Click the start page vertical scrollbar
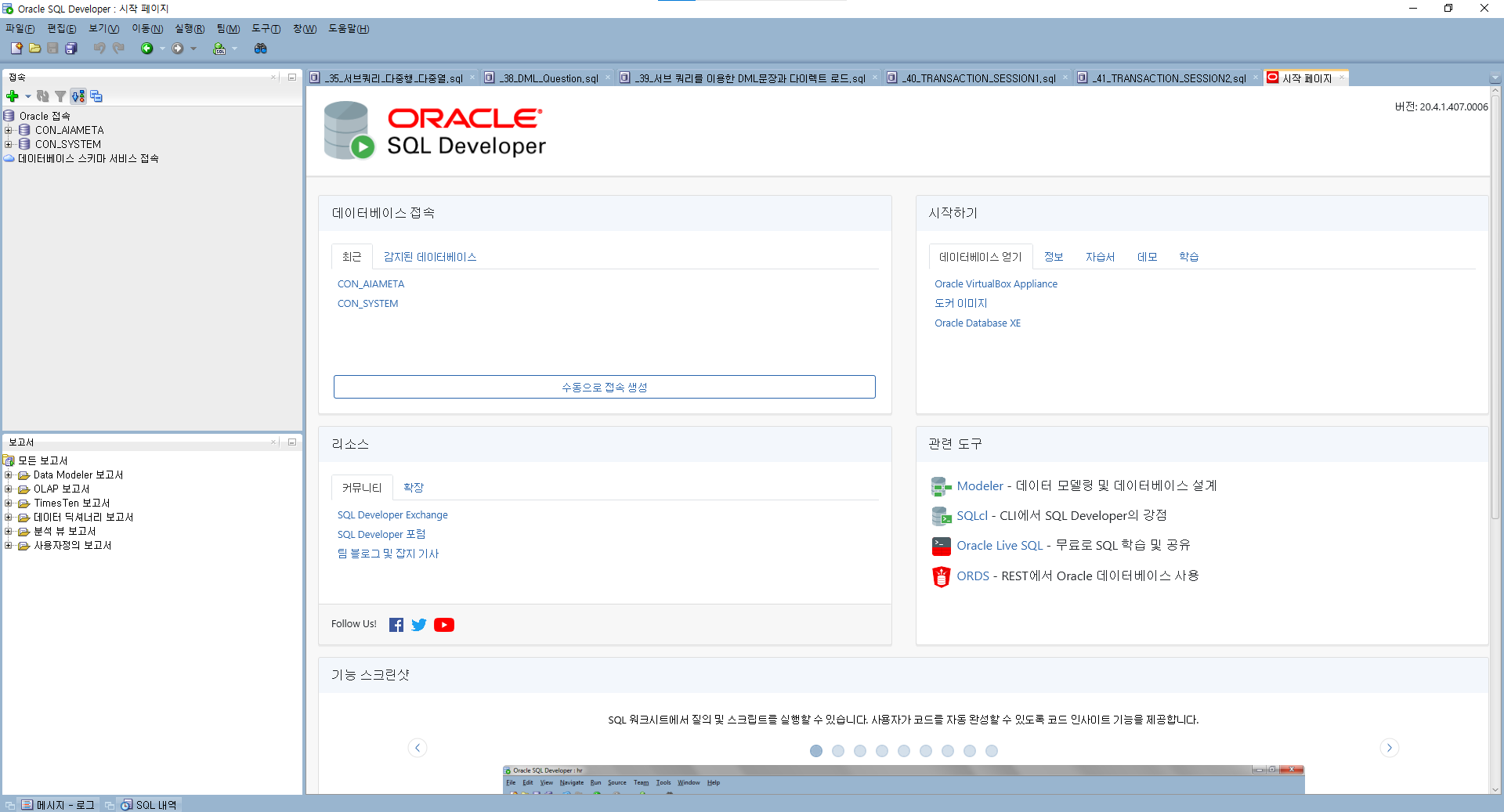1504x812 pixels. point(1495,305)
